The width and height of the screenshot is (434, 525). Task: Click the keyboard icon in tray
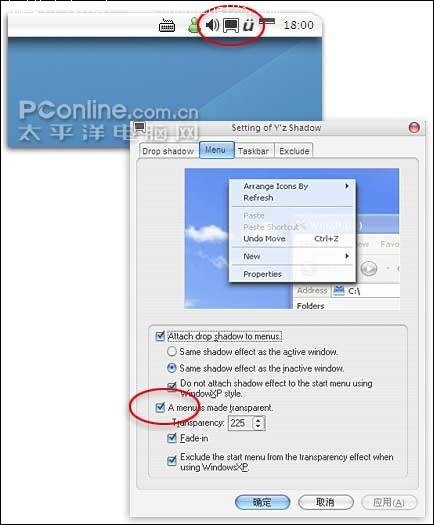167,25
